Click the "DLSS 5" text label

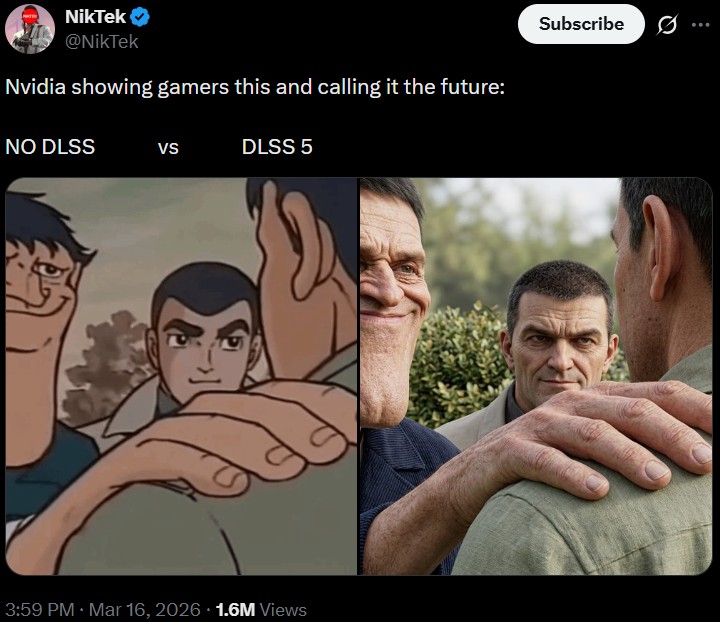click(x=277, y=147)
